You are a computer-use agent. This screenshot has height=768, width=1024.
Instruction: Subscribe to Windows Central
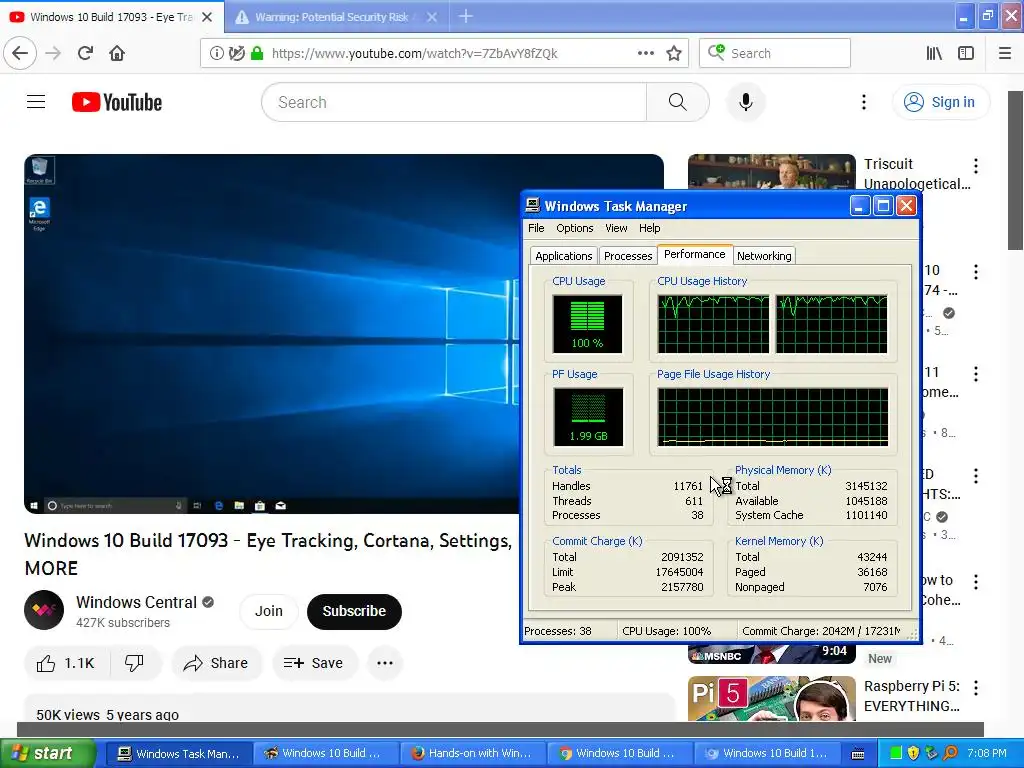354,611
